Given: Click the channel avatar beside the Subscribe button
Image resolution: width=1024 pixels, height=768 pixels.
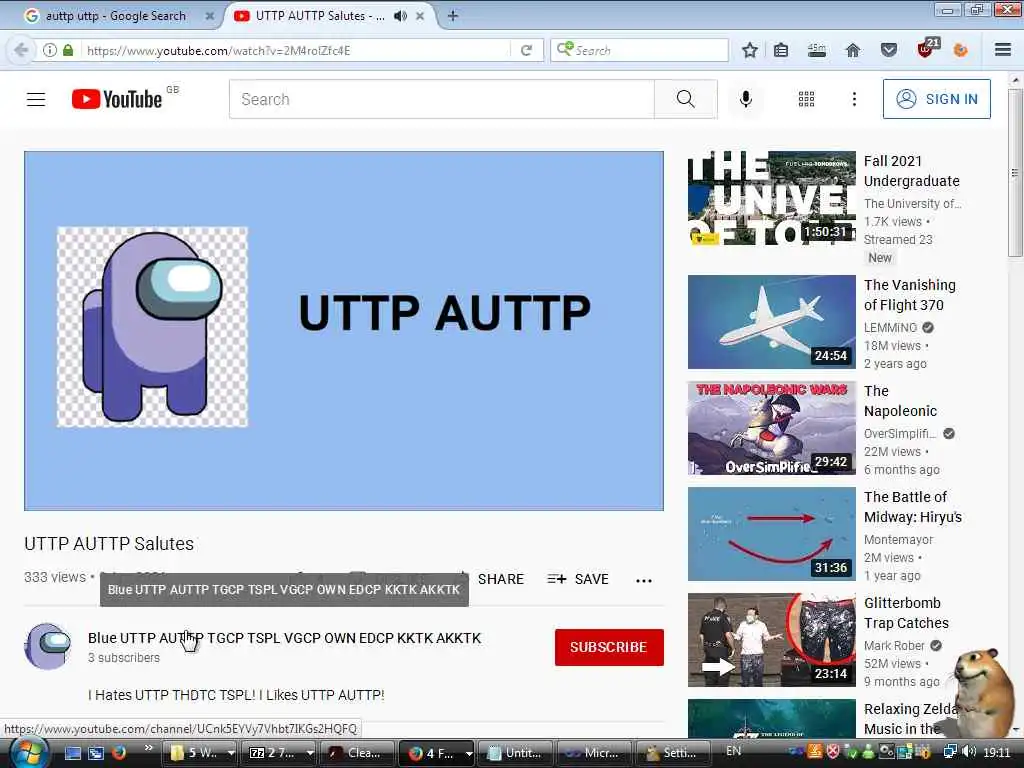Looking at the screenshot, I should pos(48,647).
